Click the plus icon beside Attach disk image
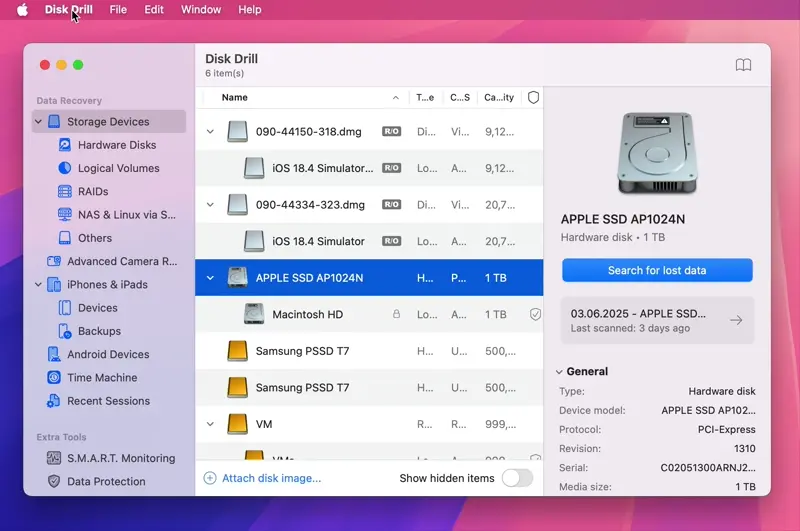This screenshot has width=800, height=531. pyautogui.click(x=210, y=478)
